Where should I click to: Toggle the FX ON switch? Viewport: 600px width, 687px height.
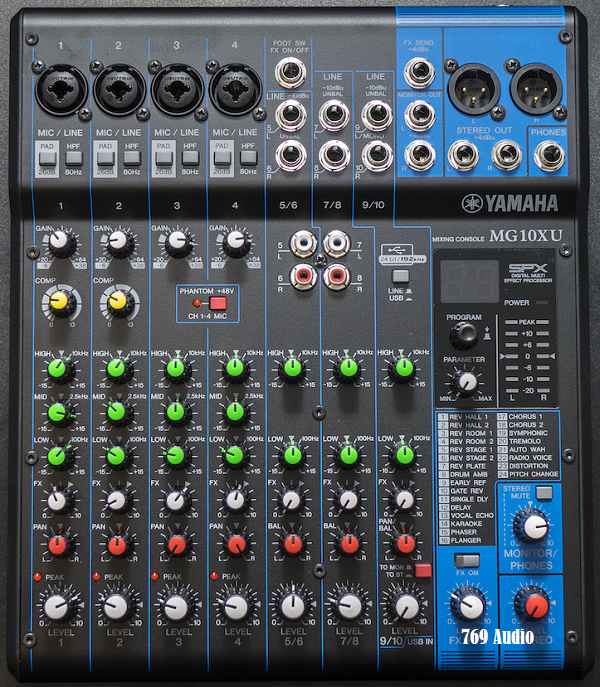[x=467, y=560]
